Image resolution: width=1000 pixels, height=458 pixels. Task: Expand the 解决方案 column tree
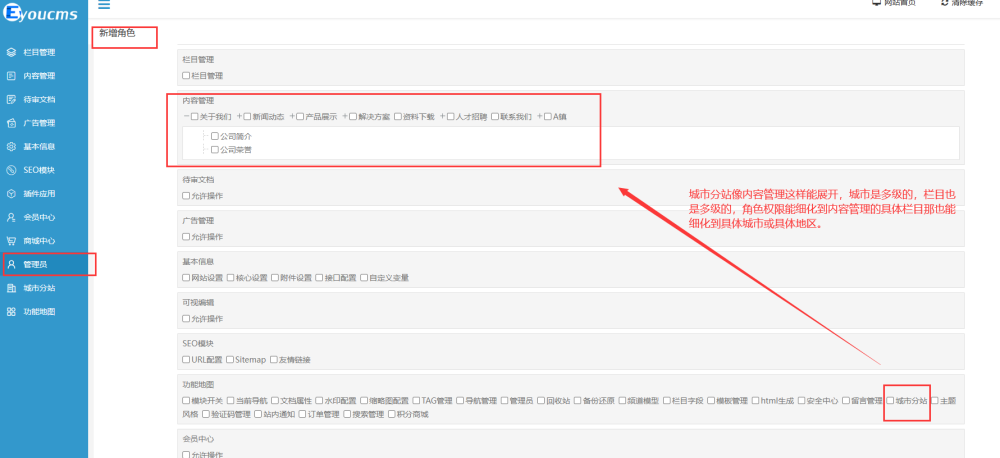tap(345, 117)
